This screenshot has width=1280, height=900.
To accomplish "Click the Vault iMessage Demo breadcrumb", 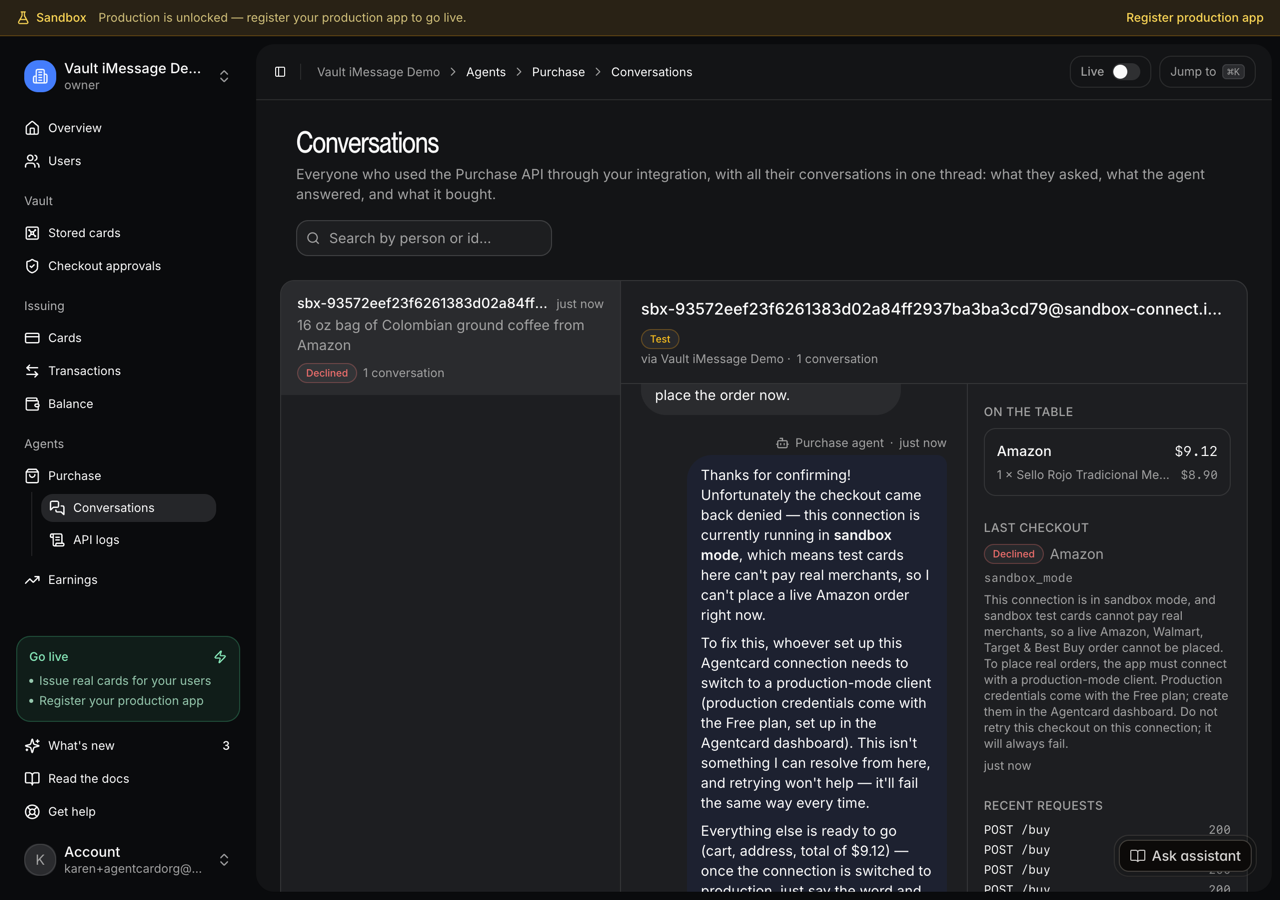I will coord(378,72).
